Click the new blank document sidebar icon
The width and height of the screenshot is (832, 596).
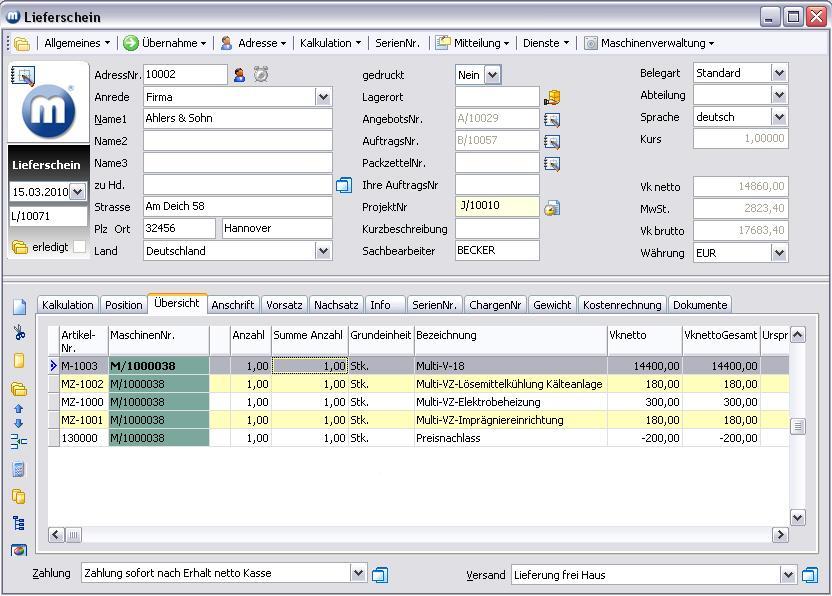pyautogui.click(x=19, y=307)
